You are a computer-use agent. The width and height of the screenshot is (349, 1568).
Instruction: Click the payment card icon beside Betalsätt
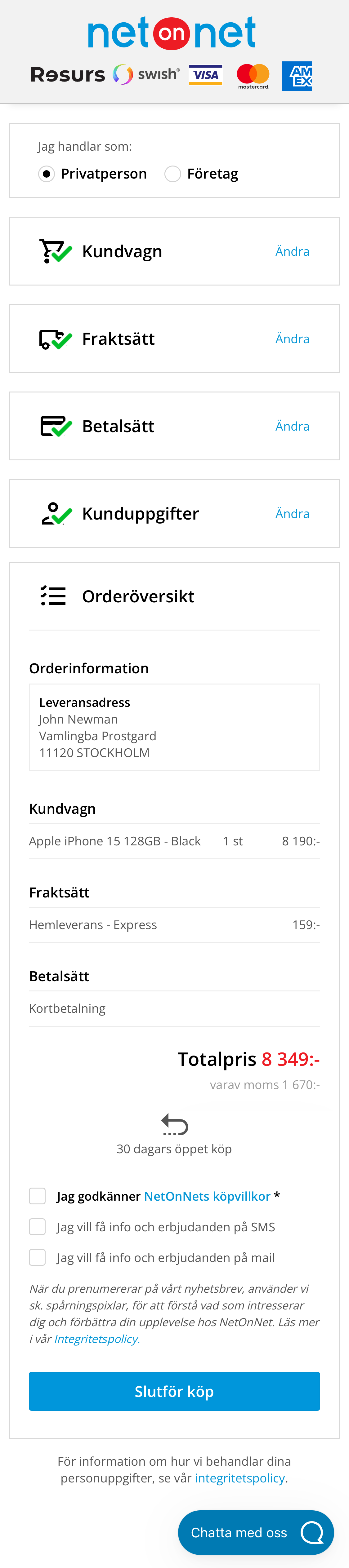(54, 425)
